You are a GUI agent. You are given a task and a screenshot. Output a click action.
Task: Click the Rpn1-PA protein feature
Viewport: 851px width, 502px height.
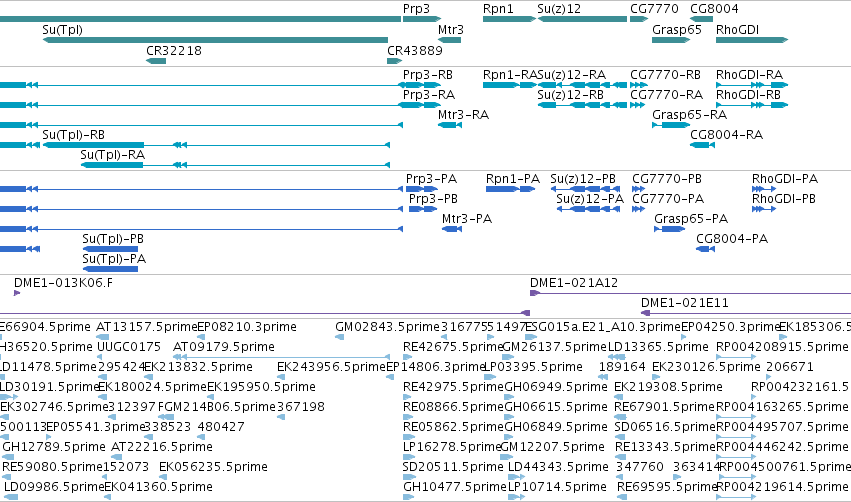[510, 189]
